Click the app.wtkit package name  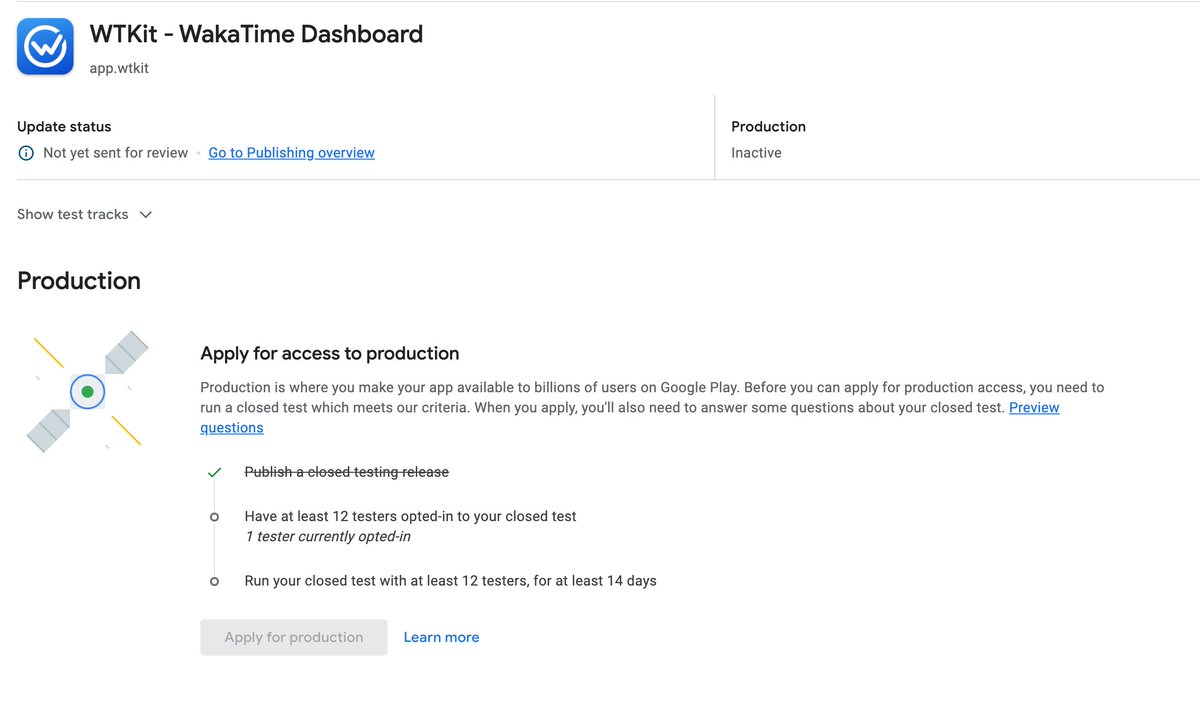click(119, 69)
